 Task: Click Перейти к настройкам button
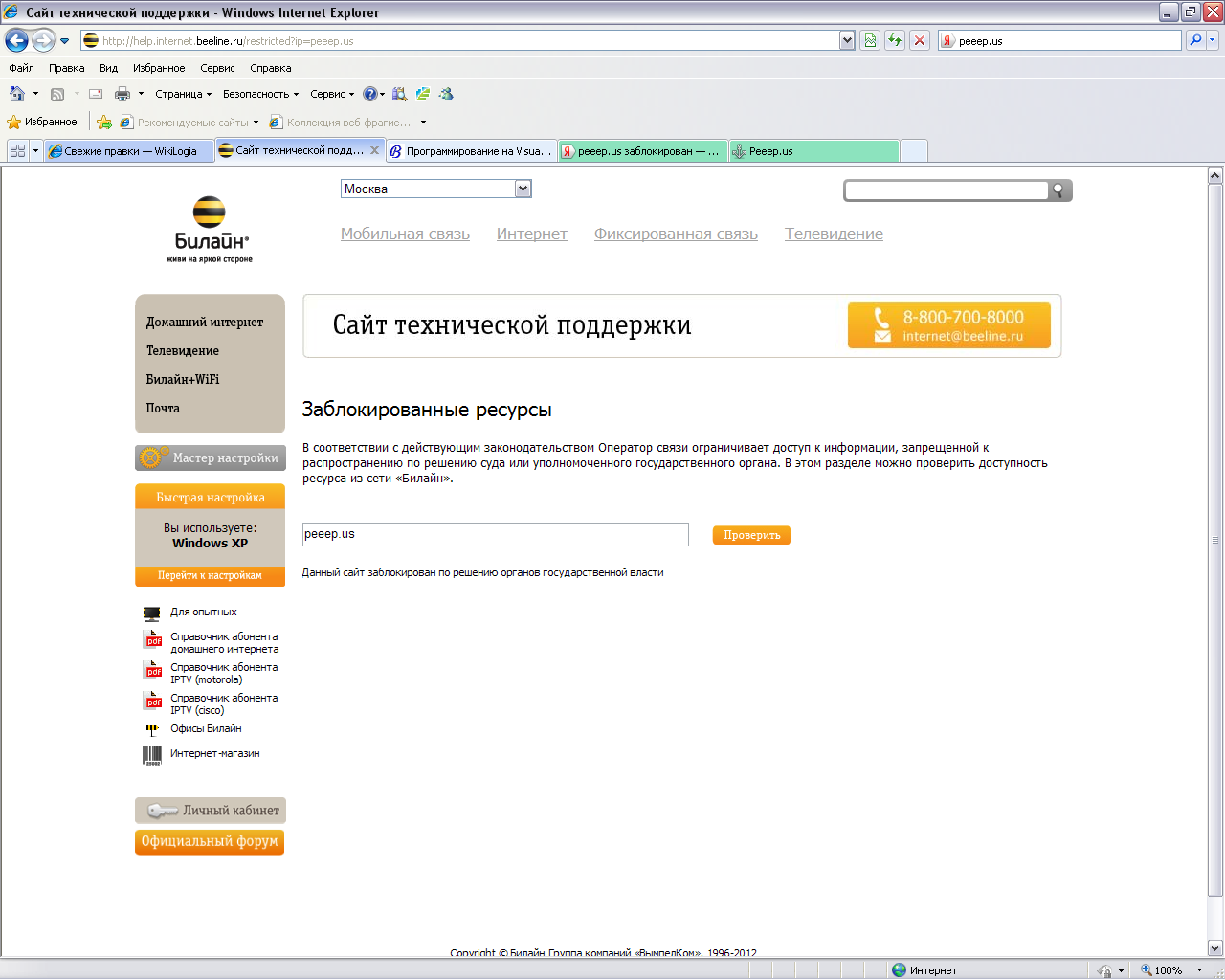[x=210, y=575]
